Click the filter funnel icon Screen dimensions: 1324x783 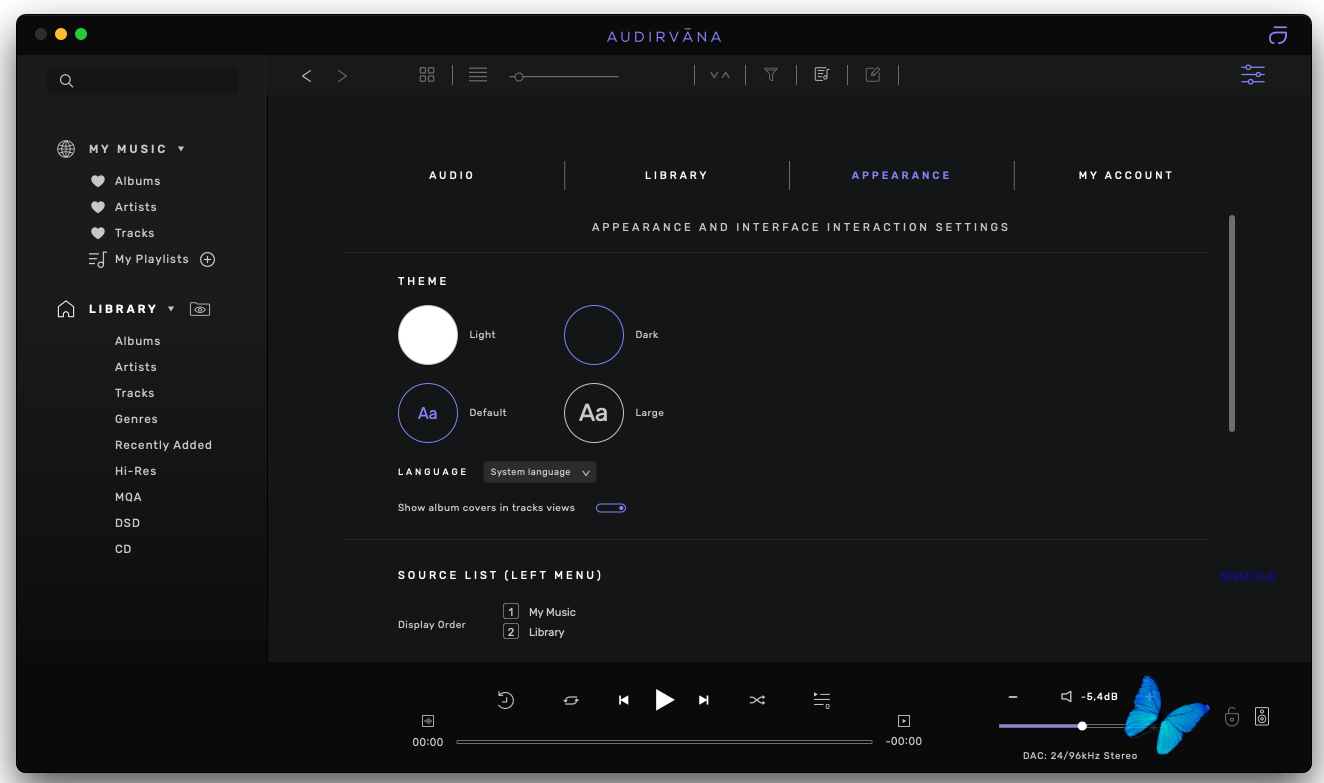coord(771,75)
